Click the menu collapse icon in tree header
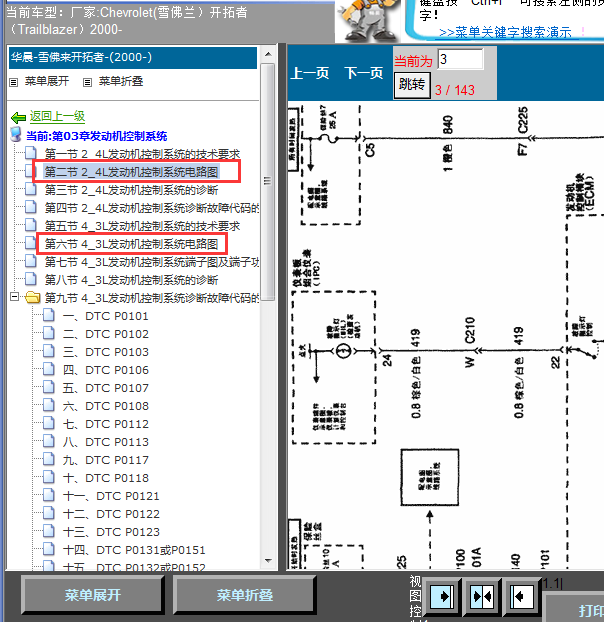This screenshot has width=604, height=622. click(x=87, y=82)
